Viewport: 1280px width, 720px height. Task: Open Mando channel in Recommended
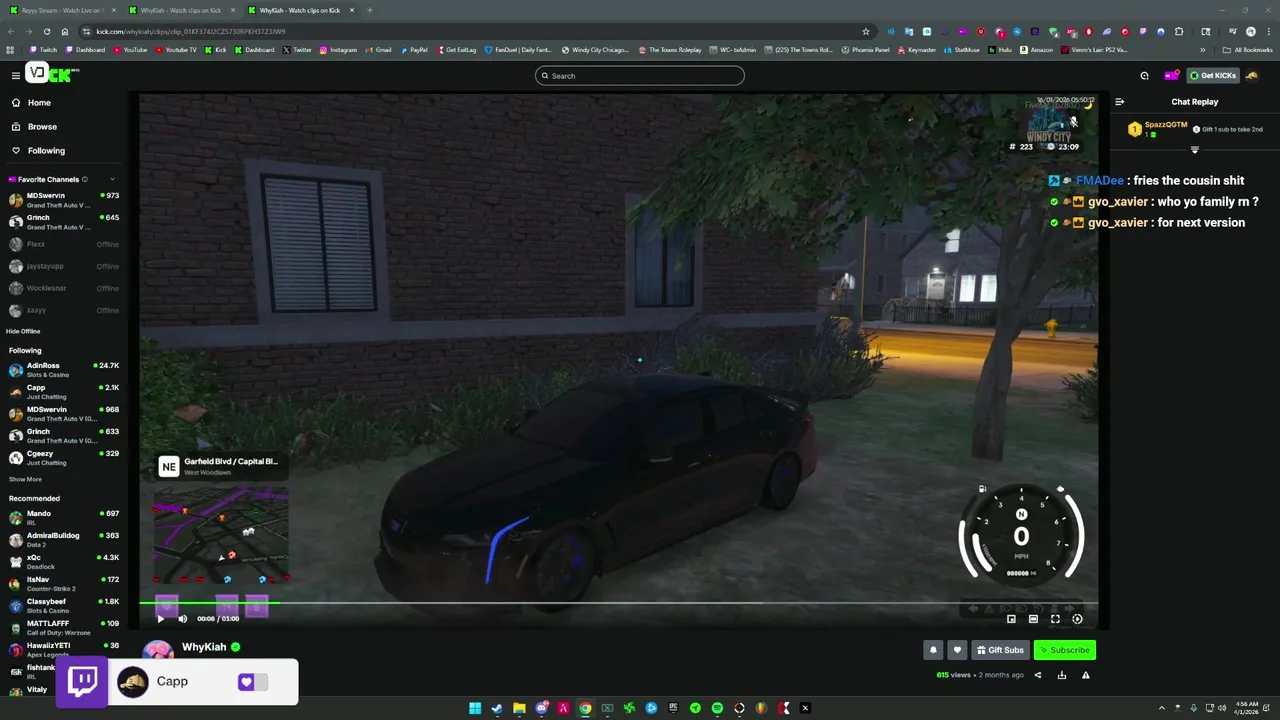(x=62, y=517)
